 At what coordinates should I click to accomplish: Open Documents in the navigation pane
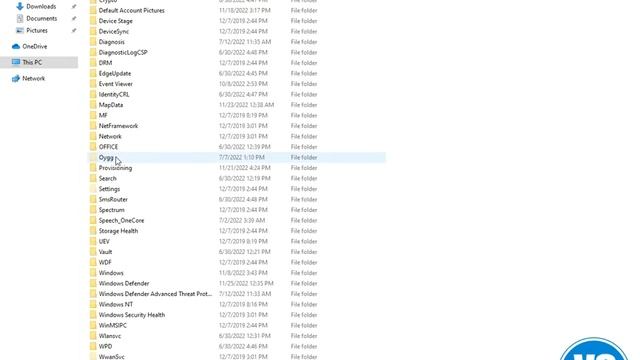pyautogui.click(x=42, y=18)
